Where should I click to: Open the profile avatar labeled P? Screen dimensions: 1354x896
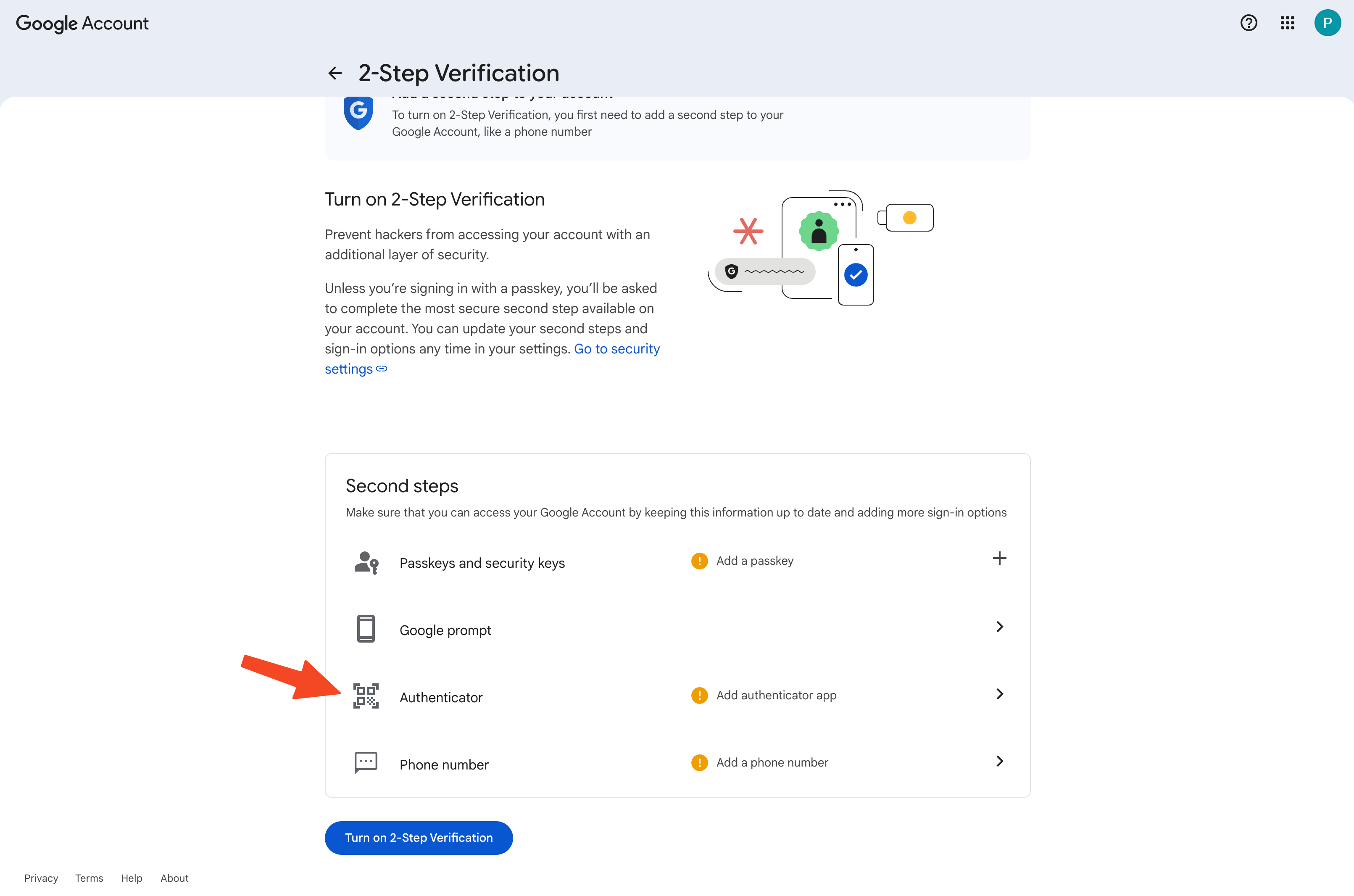[1327, 23]
